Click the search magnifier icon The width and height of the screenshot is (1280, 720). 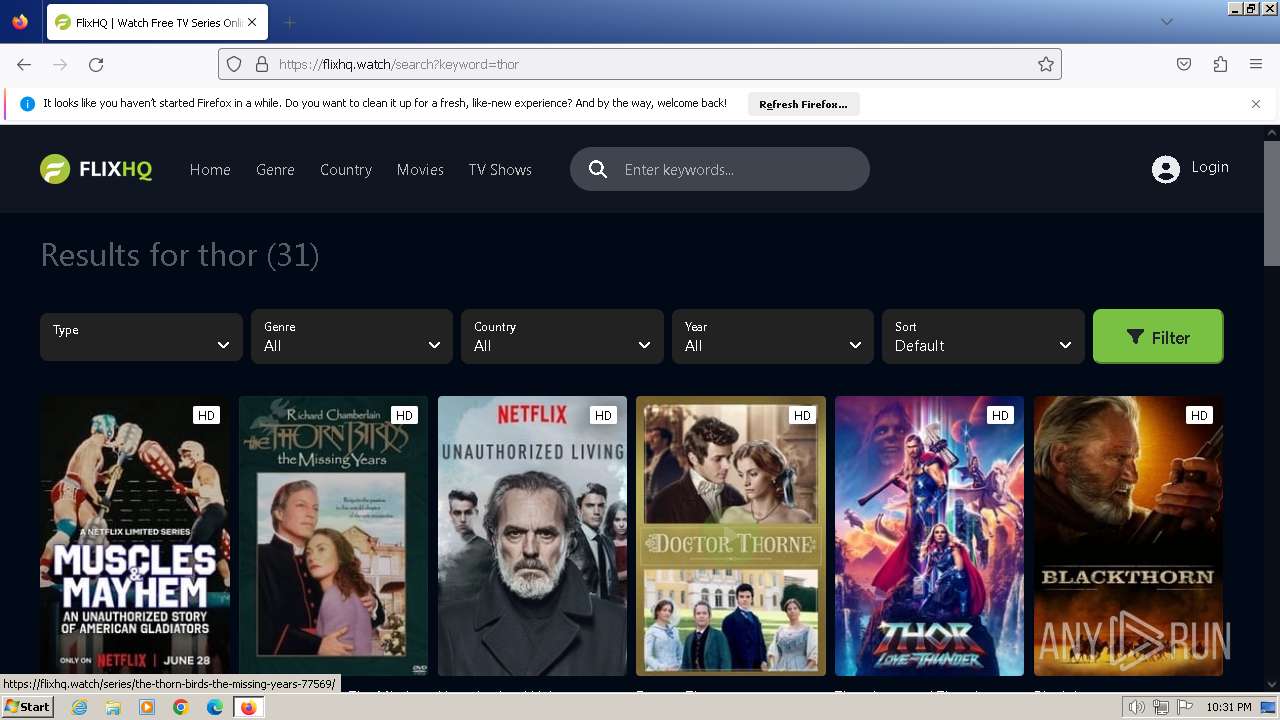pyautogui.click(x=598, y=169)
